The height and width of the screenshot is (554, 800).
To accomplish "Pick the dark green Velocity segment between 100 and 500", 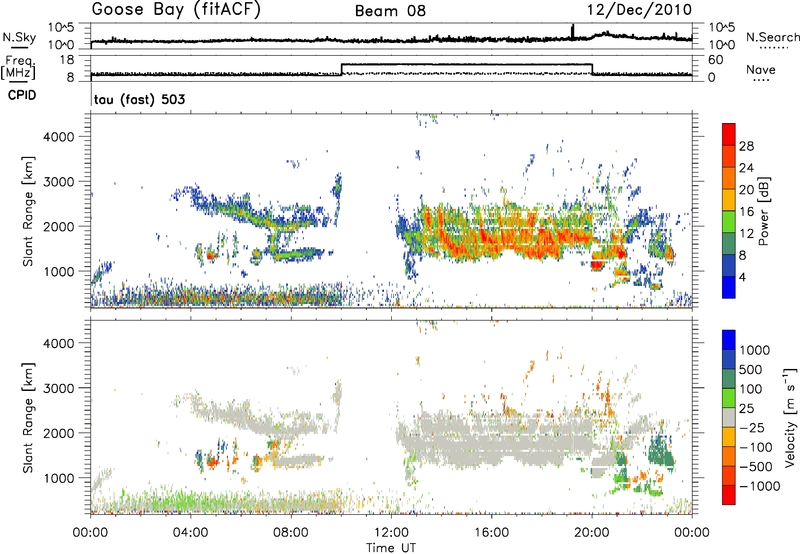I will (x=729, y=379).
